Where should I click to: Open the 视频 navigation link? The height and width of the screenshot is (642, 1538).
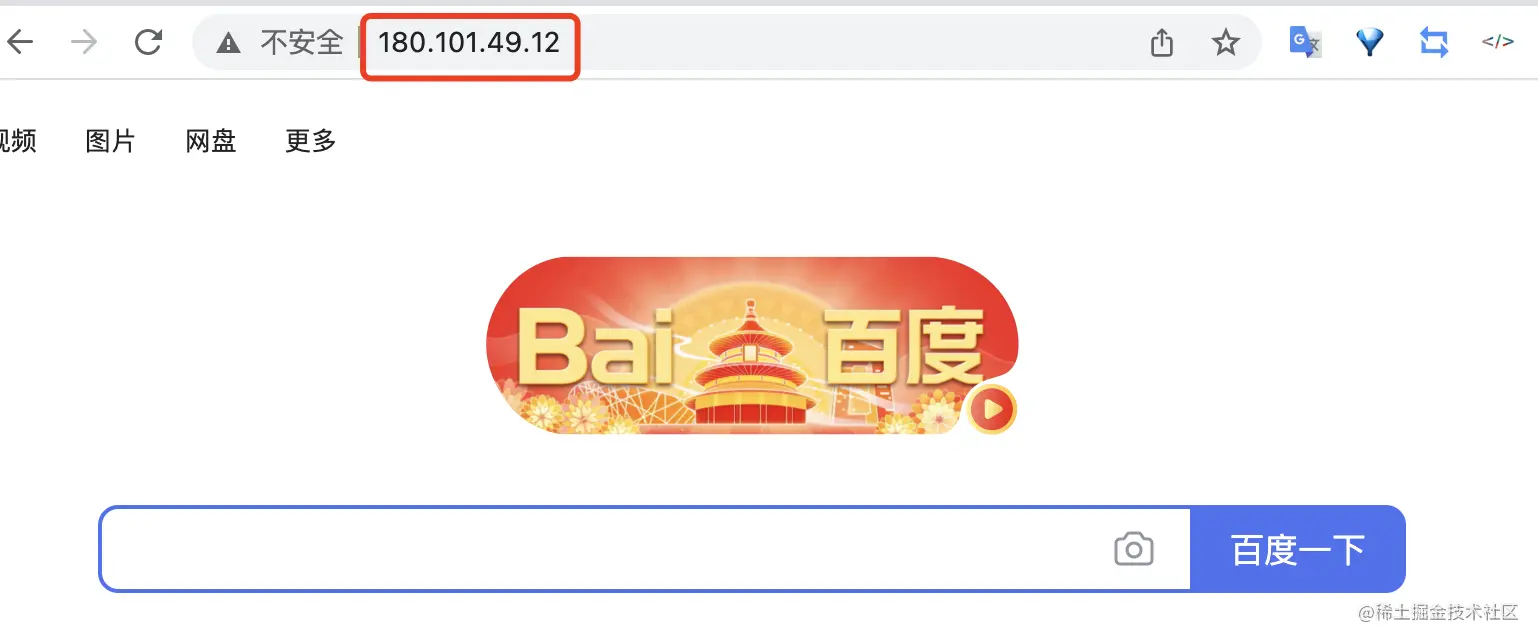tap(17, 141)
